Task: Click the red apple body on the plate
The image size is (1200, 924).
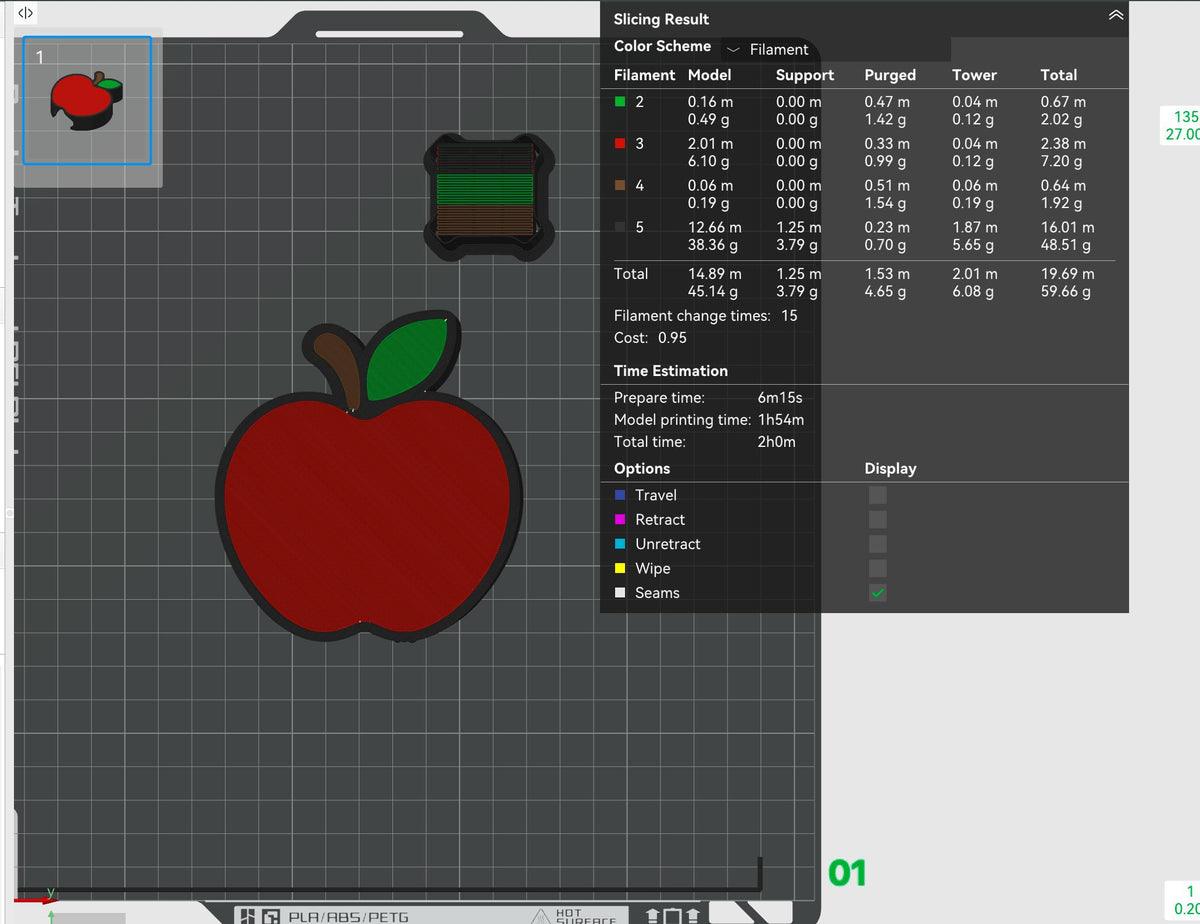Action: click(x=366, y=515)
